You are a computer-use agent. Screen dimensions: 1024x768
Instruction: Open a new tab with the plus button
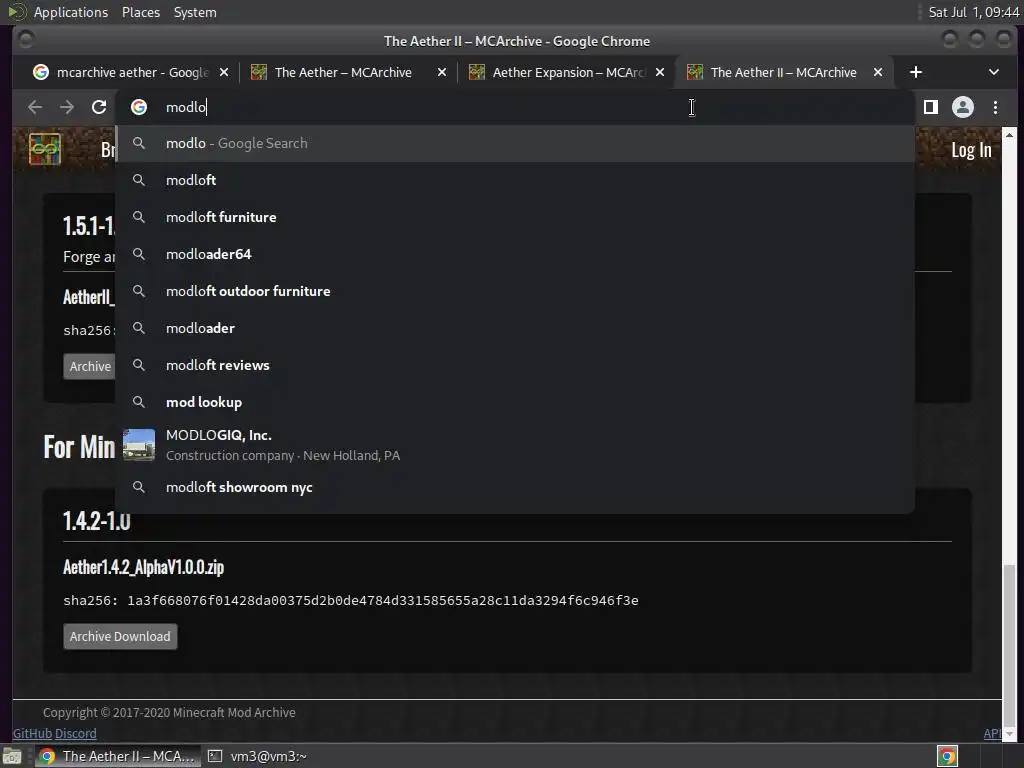[916, 72]
